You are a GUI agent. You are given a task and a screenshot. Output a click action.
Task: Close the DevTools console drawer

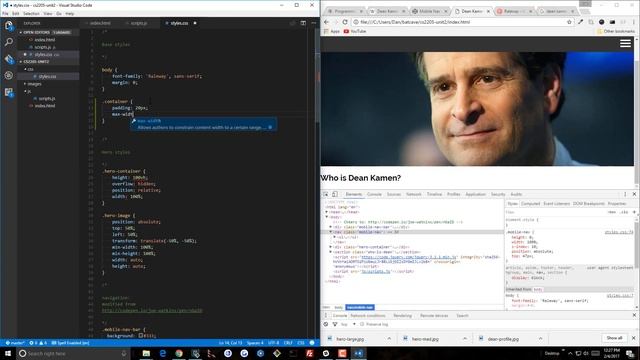coord(634,316)
